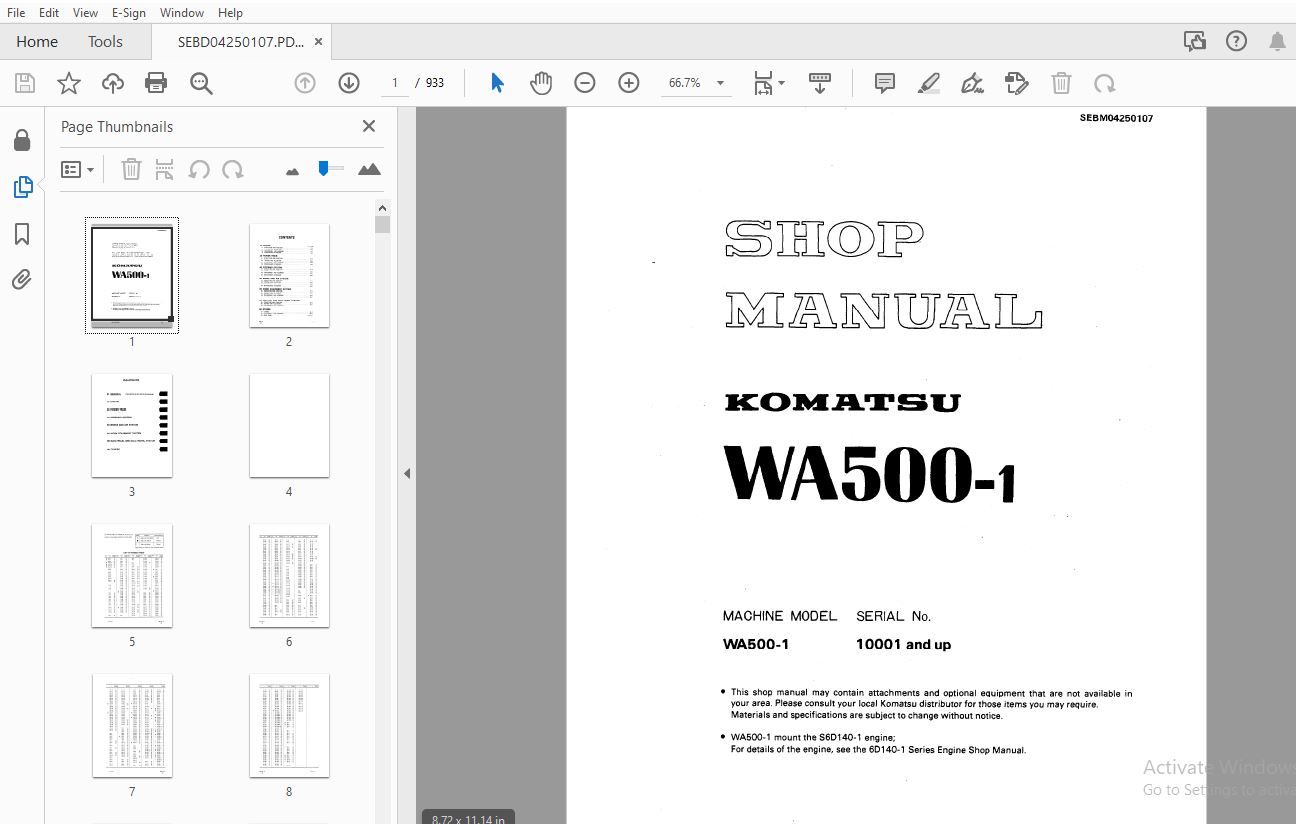This screenshot has width=1296, height=824.
Task: Open the Help menu
Action: (230, 12)
